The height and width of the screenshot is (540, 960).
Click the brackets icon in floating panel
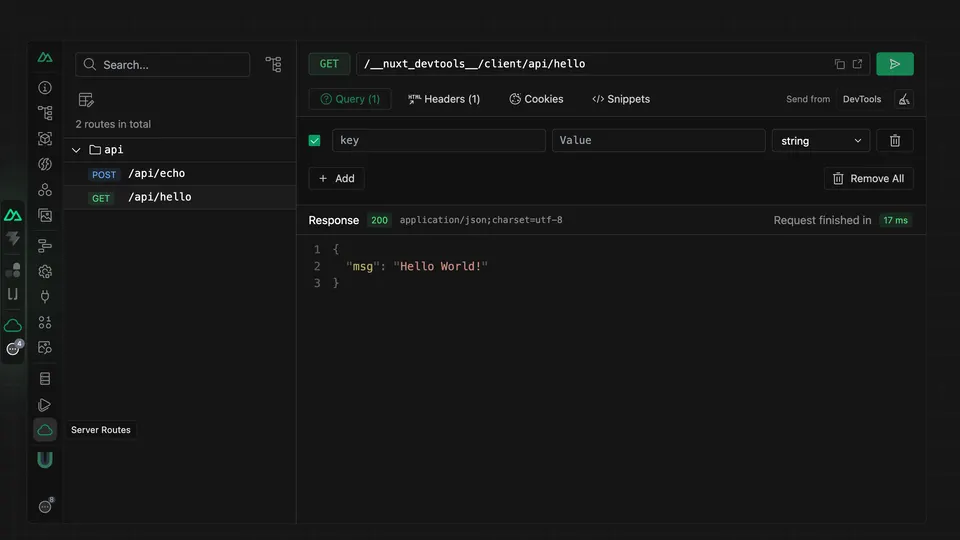click(x=13, y=294)
